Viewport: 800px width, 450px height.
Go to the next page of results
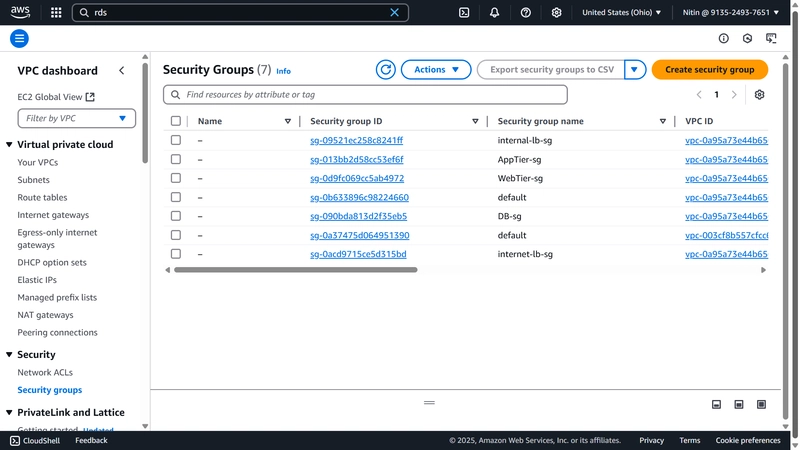(734, 94)
